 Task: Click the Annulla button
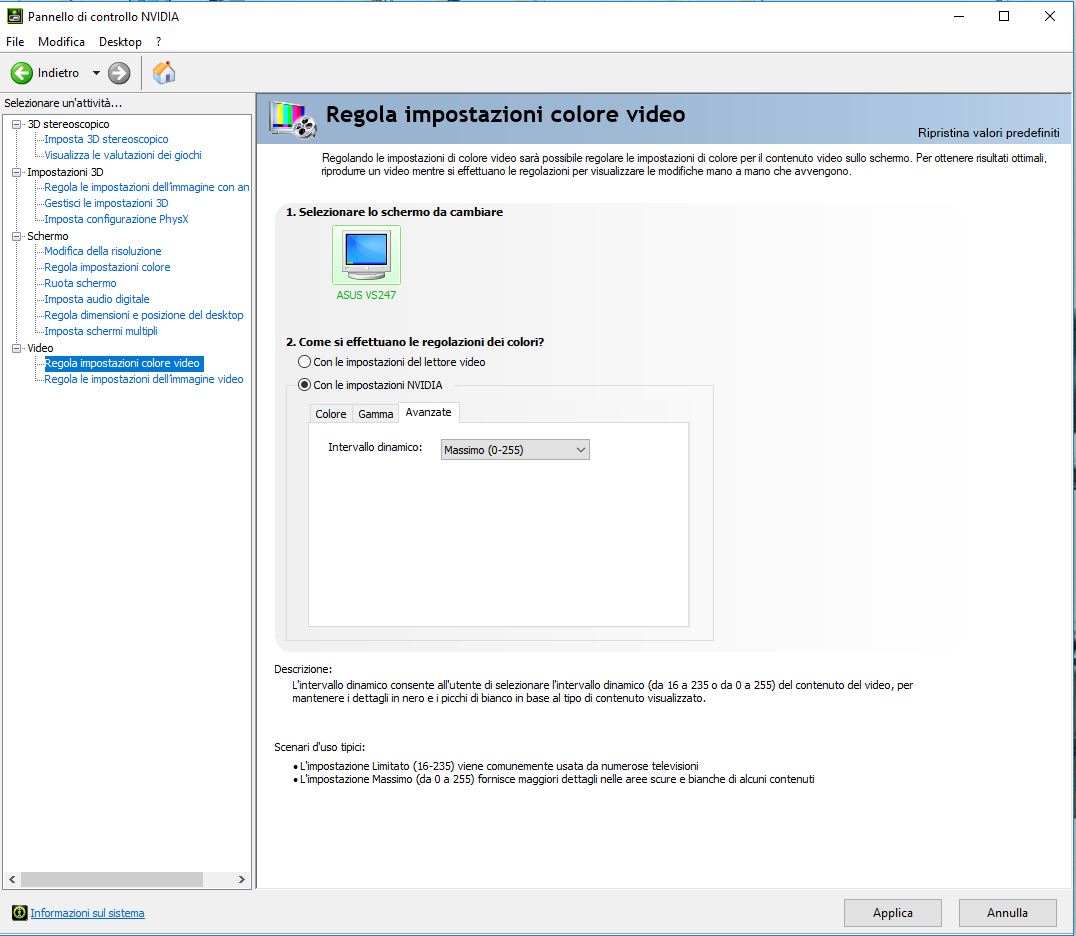(1007, 913)
